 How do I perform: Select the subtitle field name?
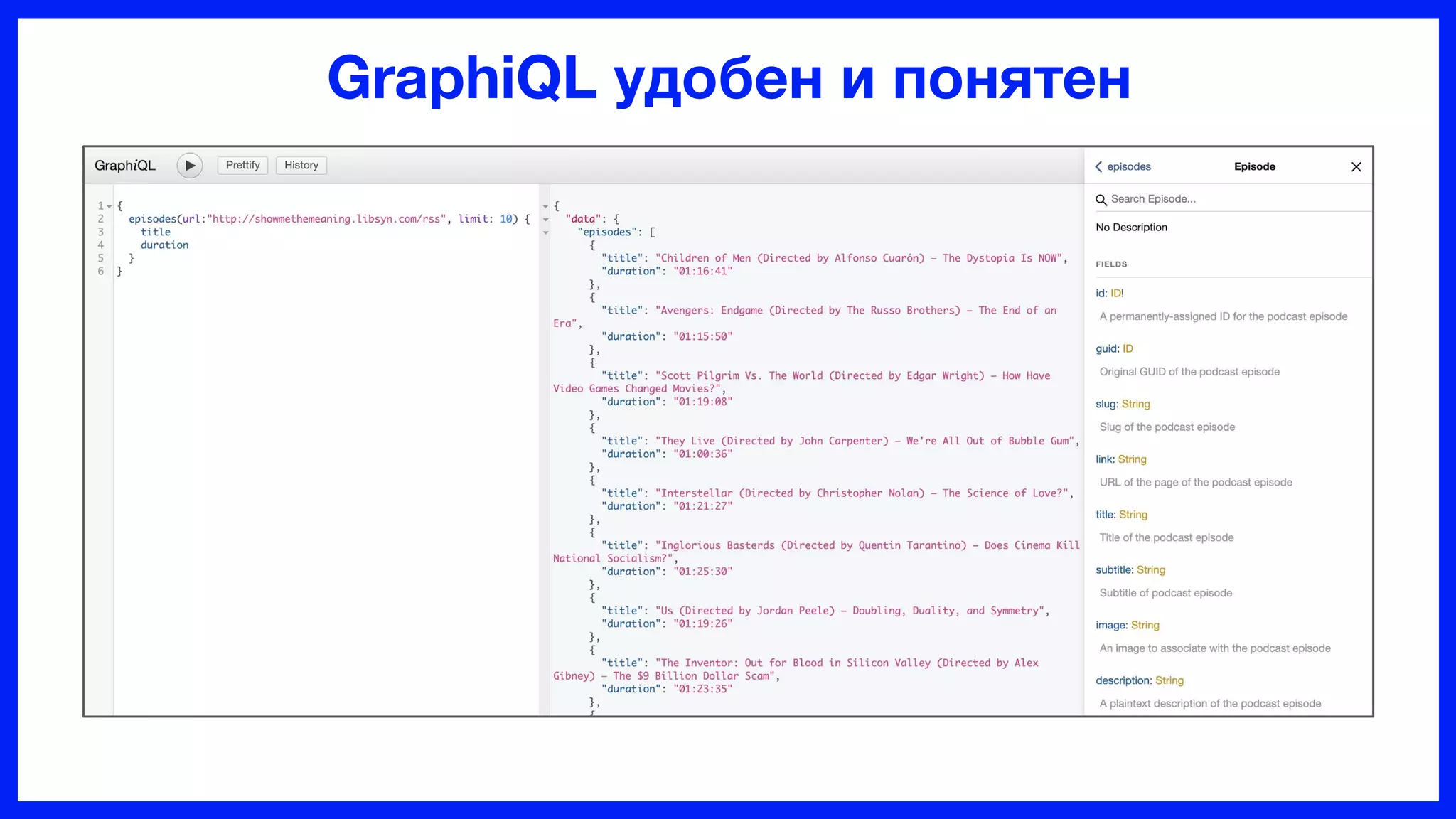1113,570
